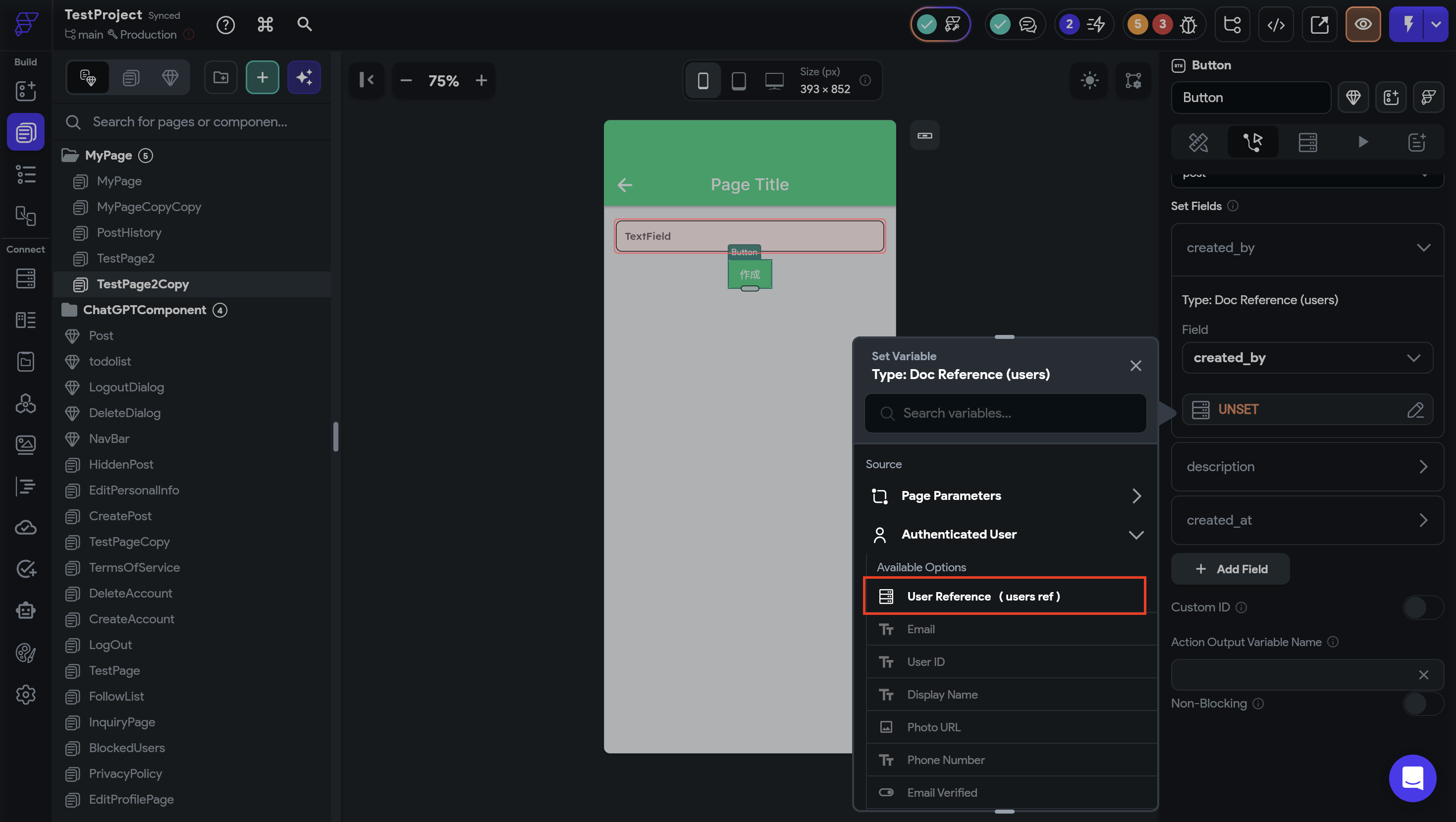This screenshot has width=1456, height=822.
Task: Open the created_by field dropdown
Action: [x=1307, y=358]
